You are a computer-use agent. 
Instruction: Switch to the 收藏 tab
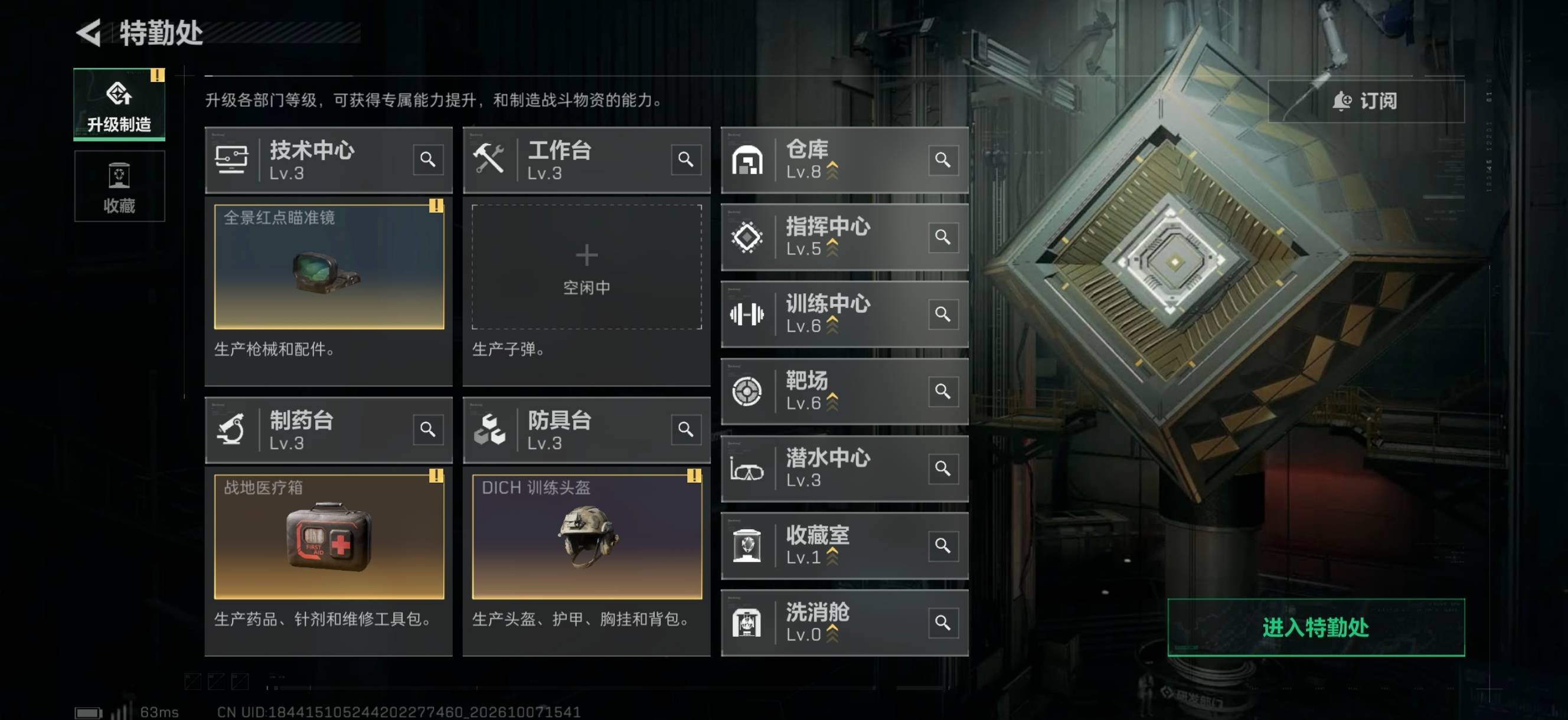click(119, 186)
